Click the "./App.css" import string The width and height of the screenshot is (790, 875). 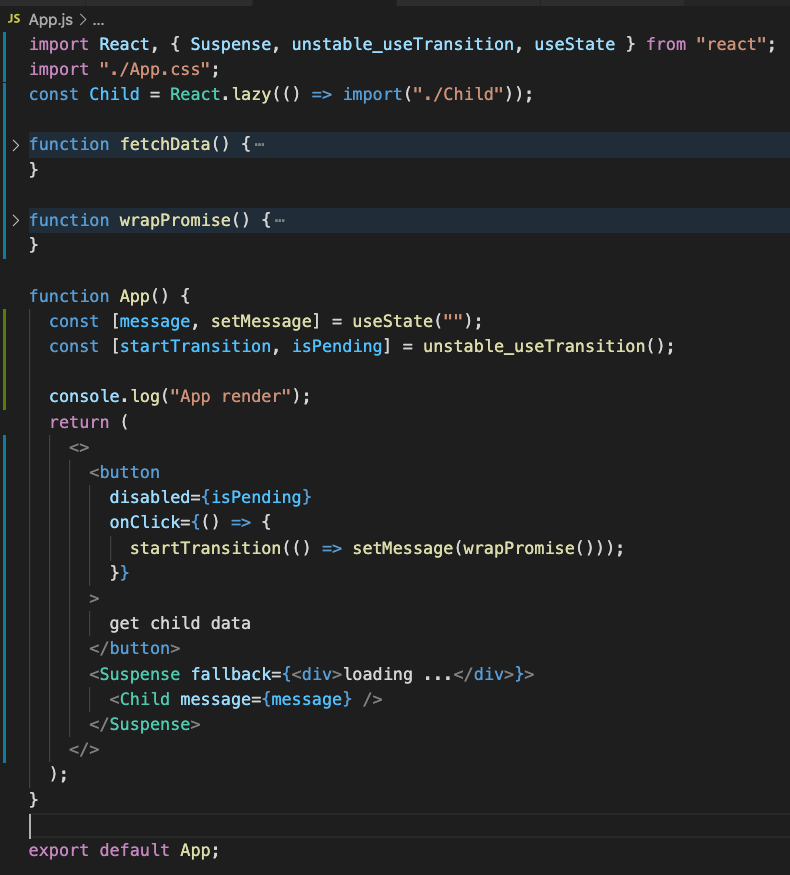(x=155, y=70)
